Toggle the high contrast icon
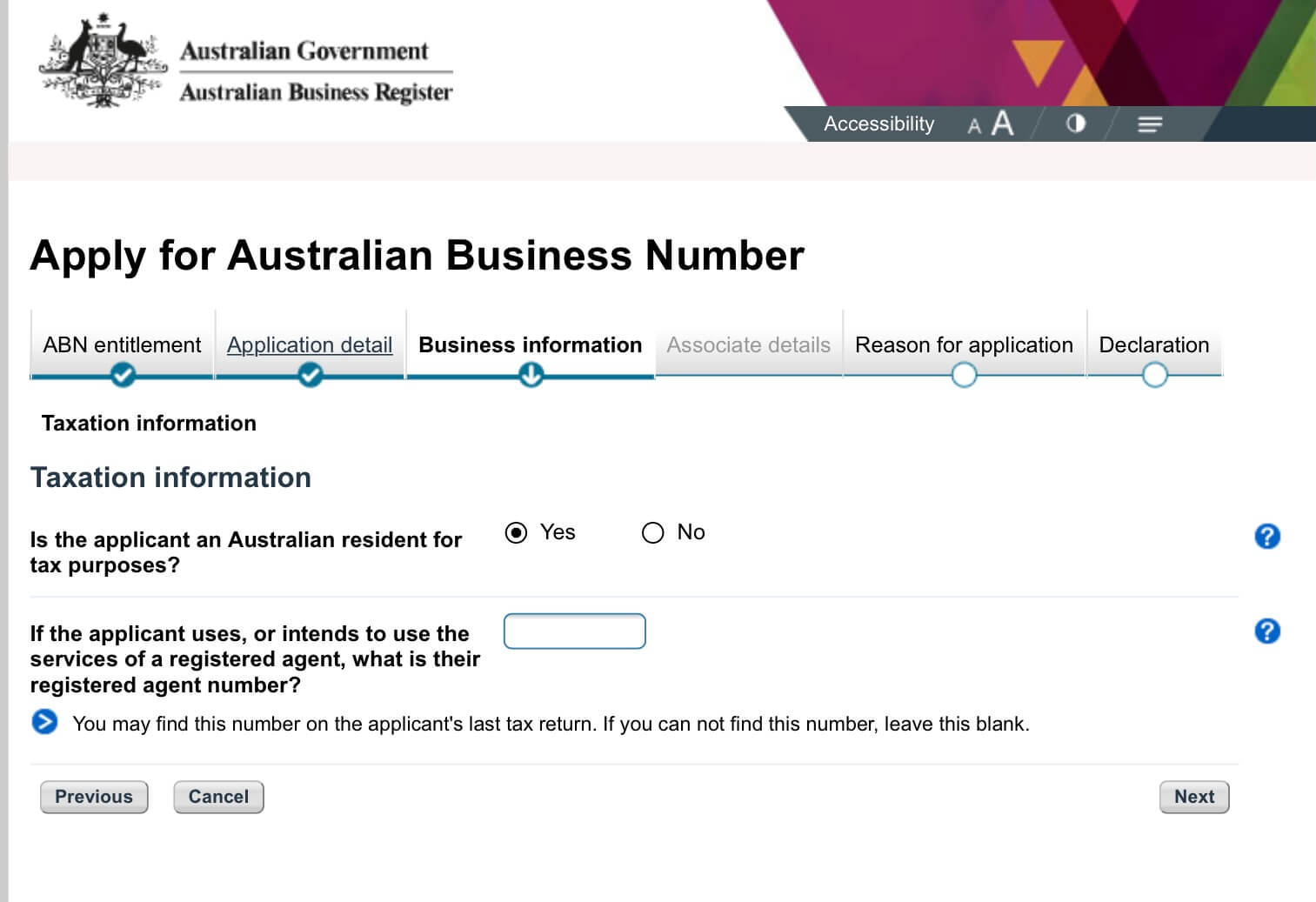 [1076, 124]
